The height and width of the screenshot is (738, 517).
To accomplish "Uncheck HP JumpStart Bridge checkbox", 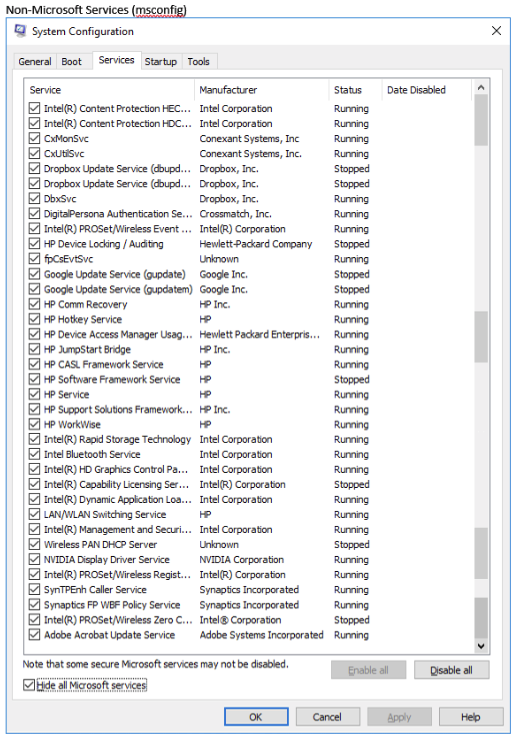I will point(34,349).
